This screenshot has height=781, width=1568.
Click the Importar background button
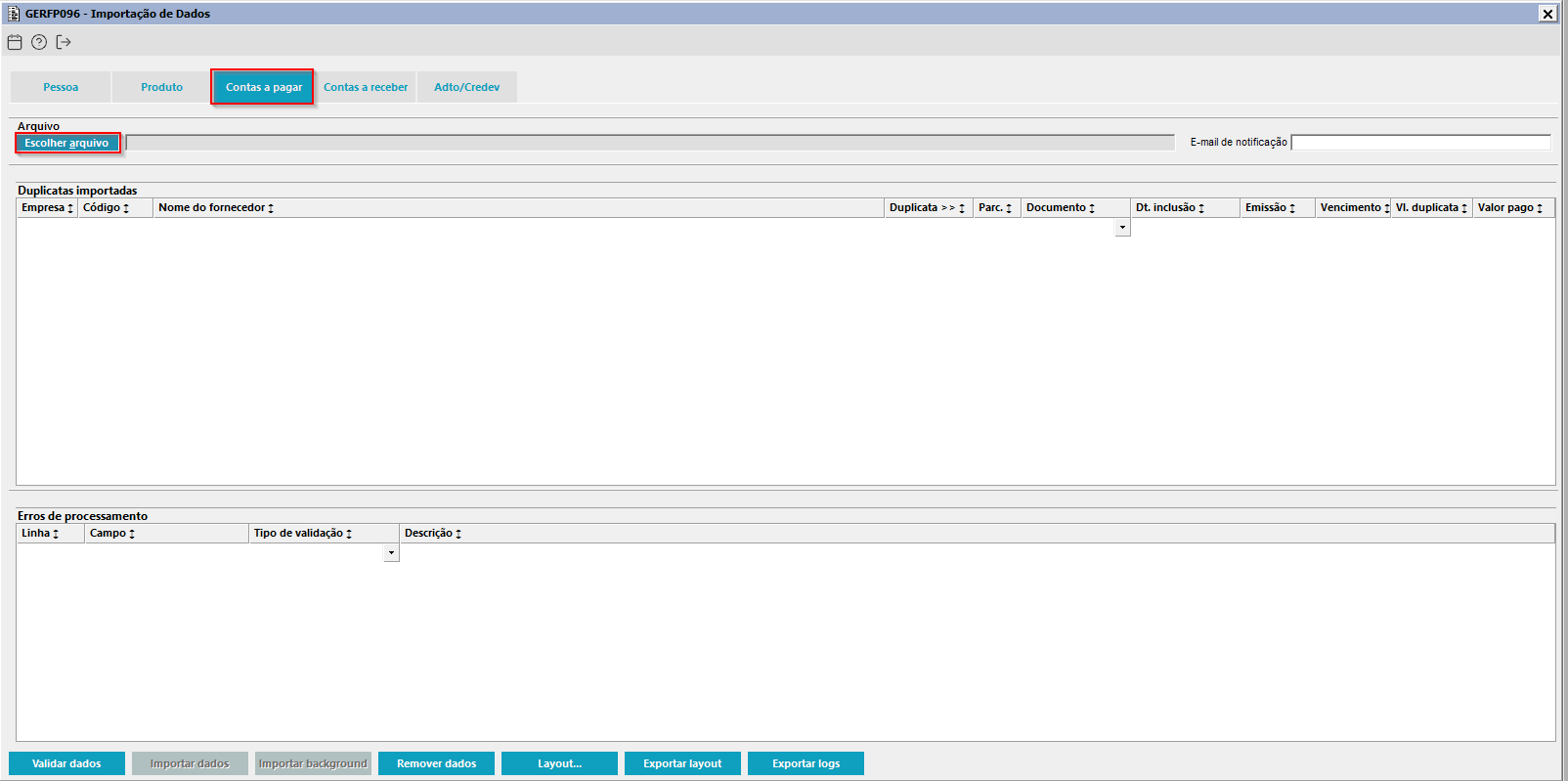(x=313, y=763)
